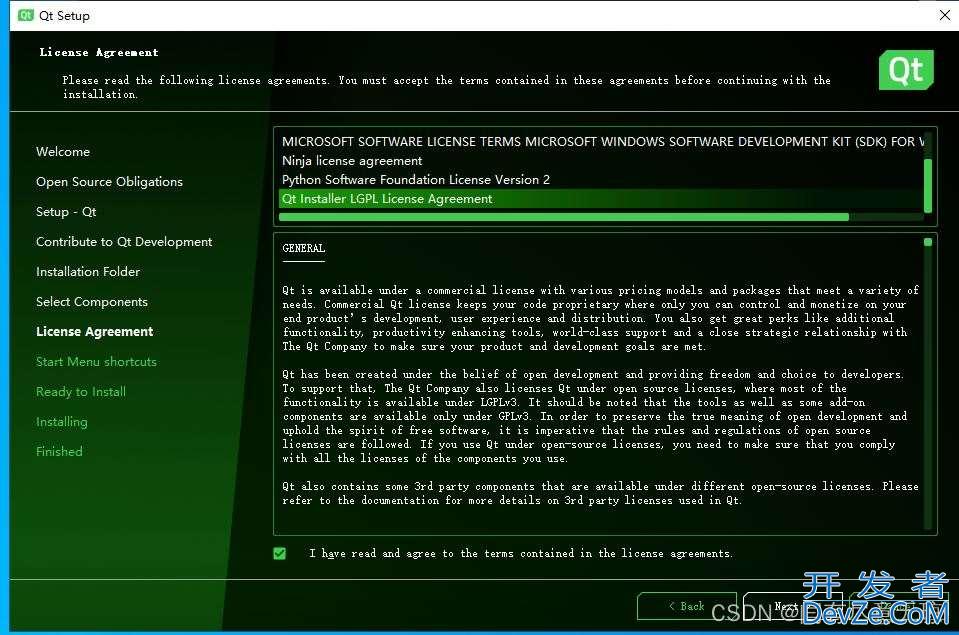The image size is (959, 635).
Task: Click the Installation Folder sidebar step
Action: [x=88, y=272]
